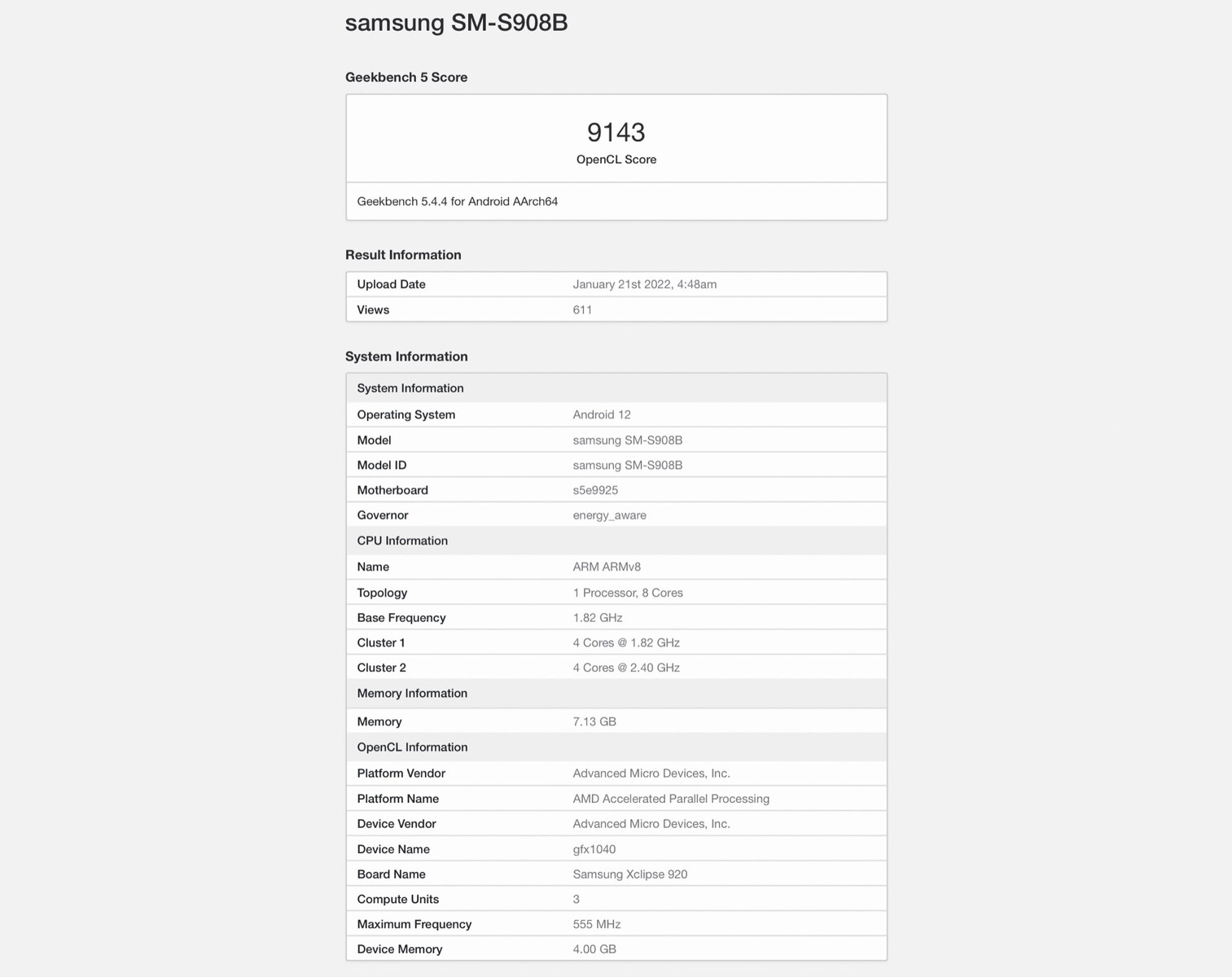Image resolution: width=1232 pixels, height=977 pixels.
Task: Click the Device Vendor label
Action: pos(397,824)
